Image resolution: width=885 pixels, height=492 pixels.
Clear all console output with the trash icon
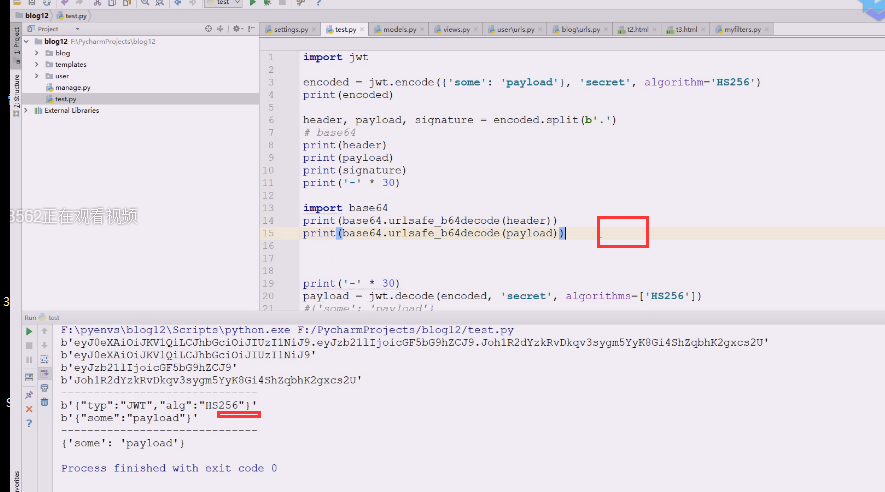[x=45, y=402]
